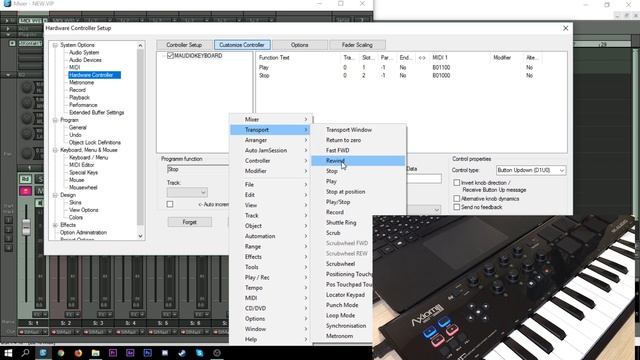Select the Play row in the function table
The height and width of the screenshot is (360, 640).
[x=411, y=67]
